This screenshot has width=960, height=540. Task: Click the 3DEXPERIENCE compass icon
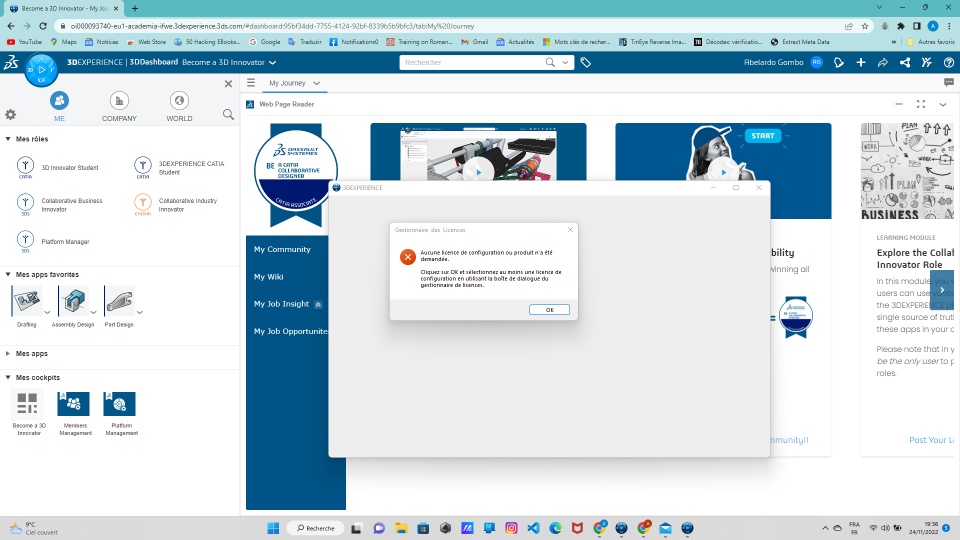[x=41, y=70]
